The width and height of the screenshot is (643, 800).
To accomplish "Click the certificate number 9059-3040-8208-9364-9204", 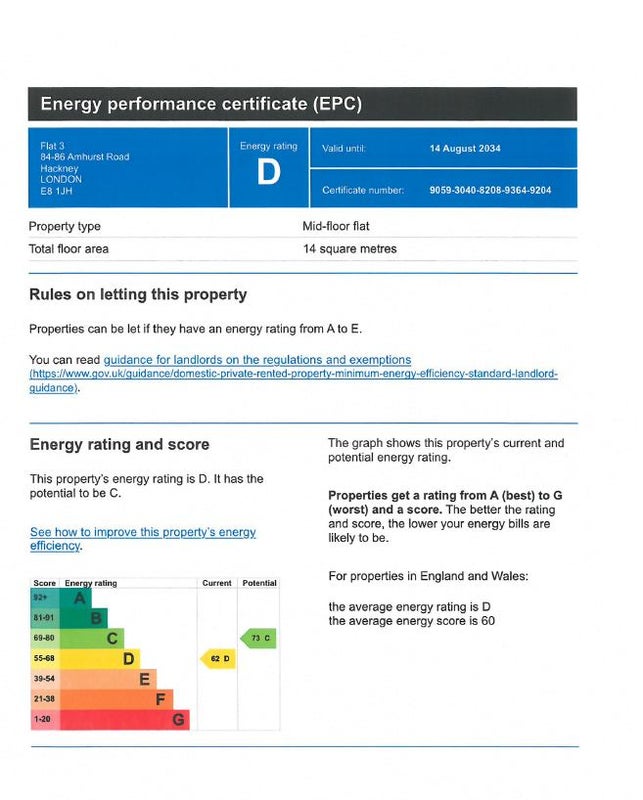I will [490, 190].
